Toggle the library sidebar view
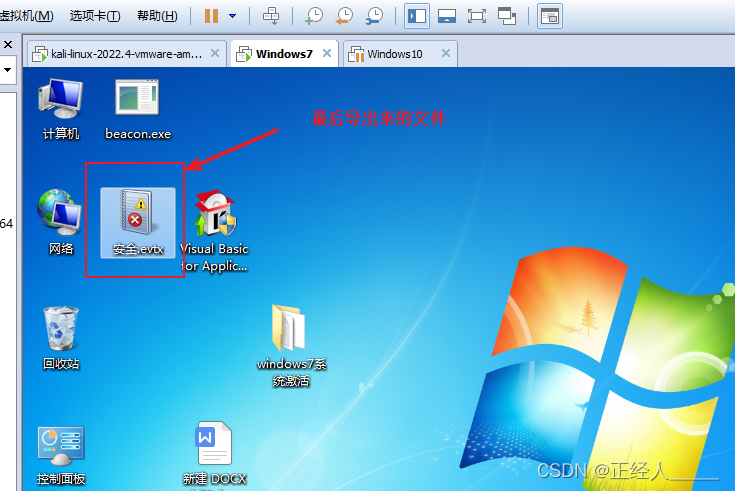 tap(417, 16)
